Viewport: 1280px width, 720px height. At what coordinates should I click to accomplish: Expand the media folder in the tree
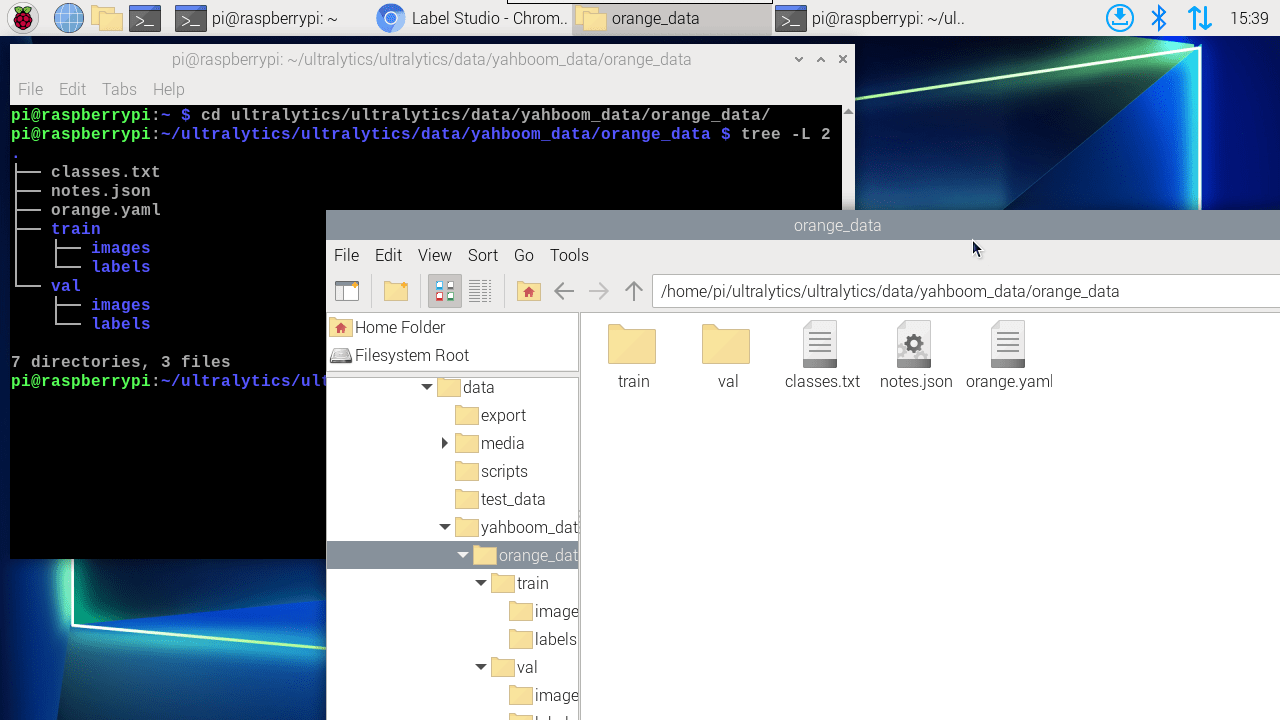[x=445, y=443]
